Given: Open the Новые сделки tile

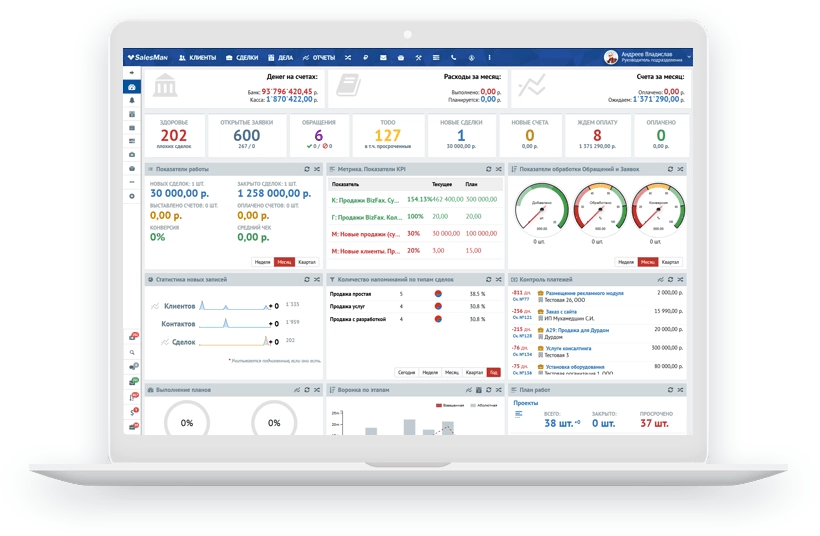Looking at the screenshot, I should [x=461, y=135].
